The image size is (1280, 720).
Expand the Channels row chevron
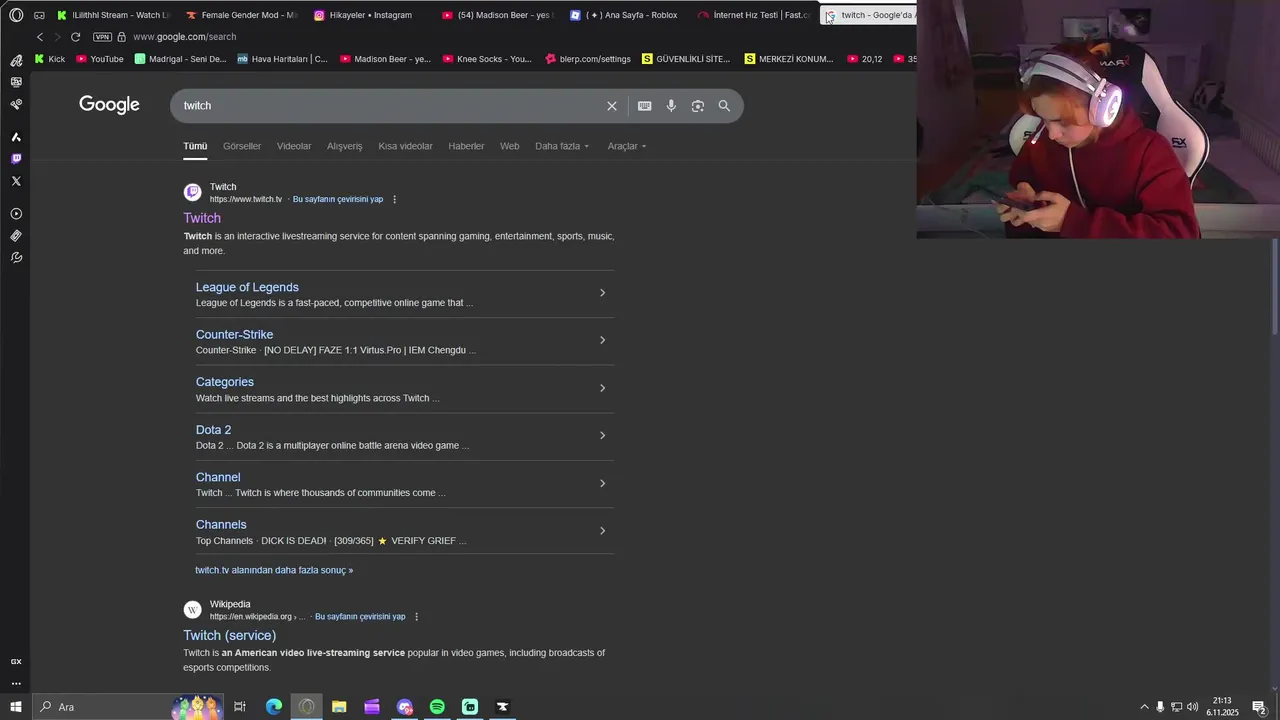(602, 531)
